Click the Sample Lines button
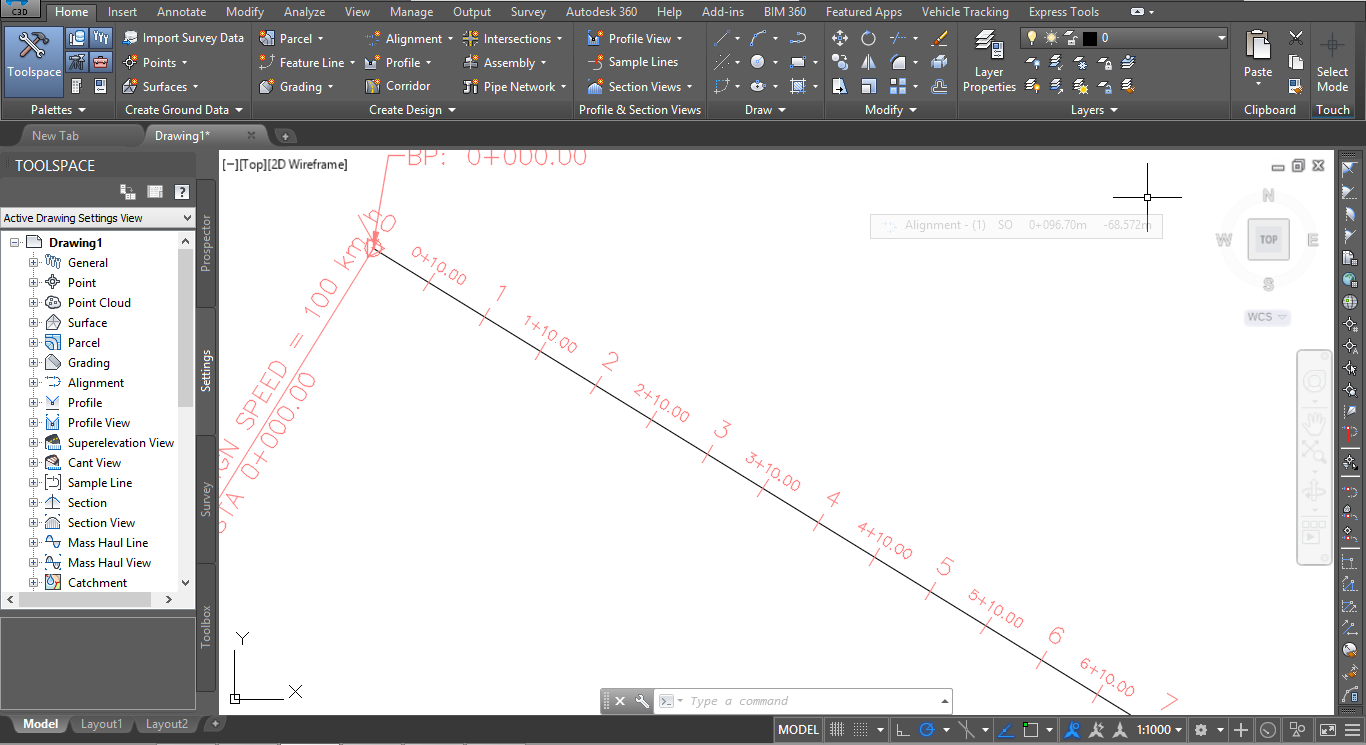 tap(632, 62)
